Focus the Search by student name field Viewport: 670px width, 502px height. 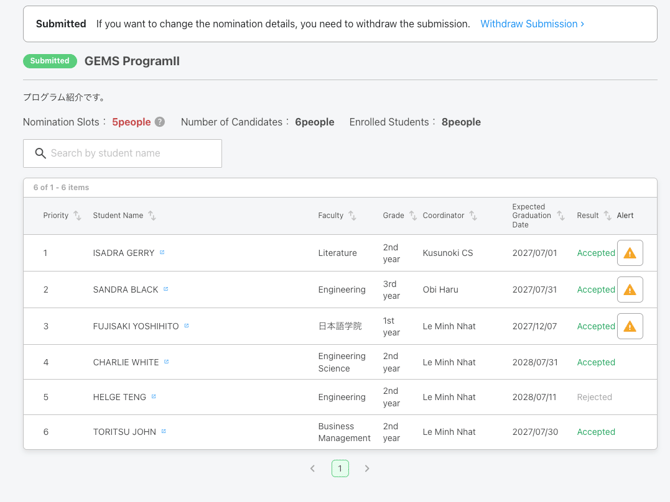tap(122, 153)
